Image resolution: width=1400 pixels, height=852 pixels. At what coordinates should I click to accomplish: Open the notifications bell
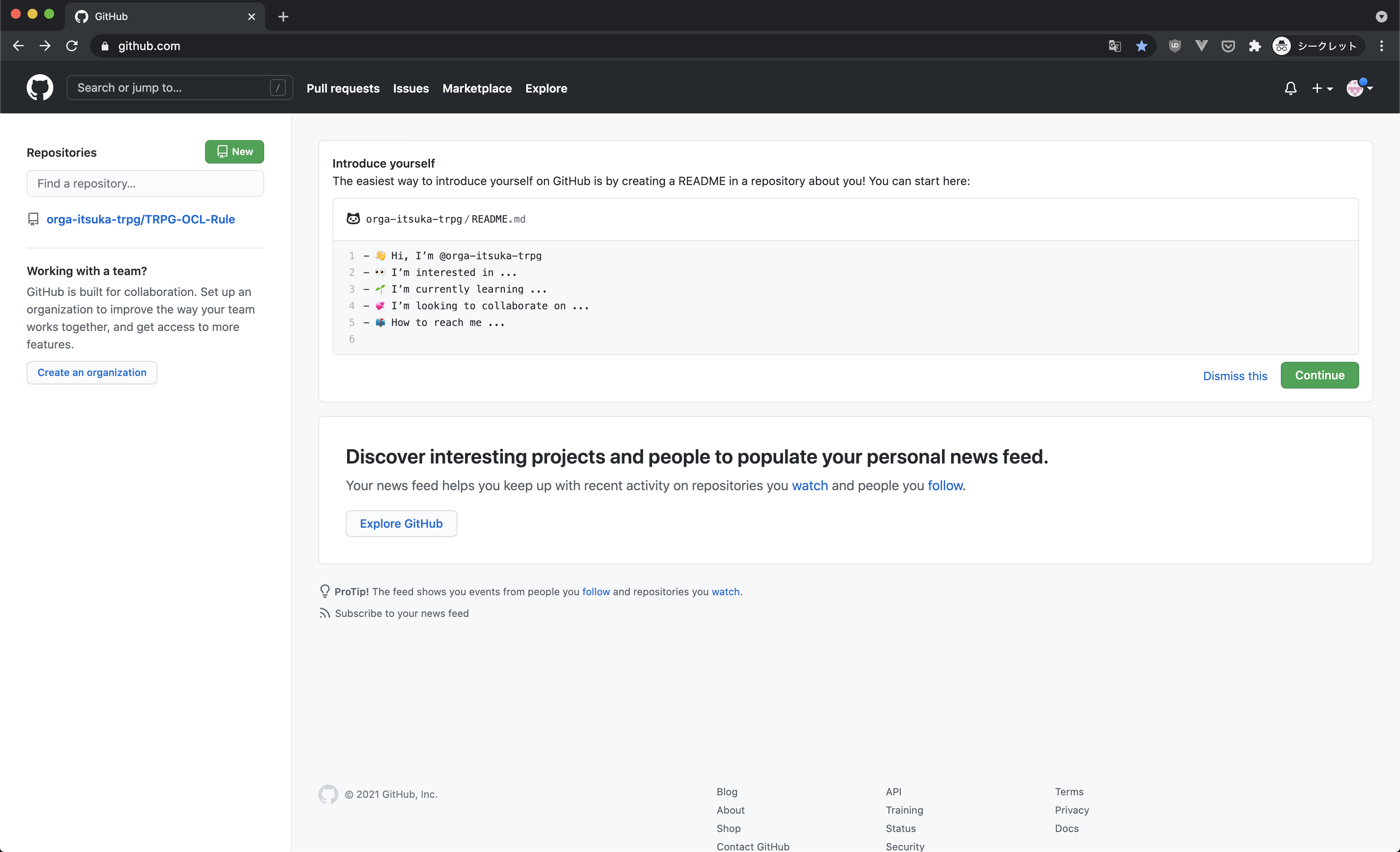pyautogui.click(x=1290, y=88)
